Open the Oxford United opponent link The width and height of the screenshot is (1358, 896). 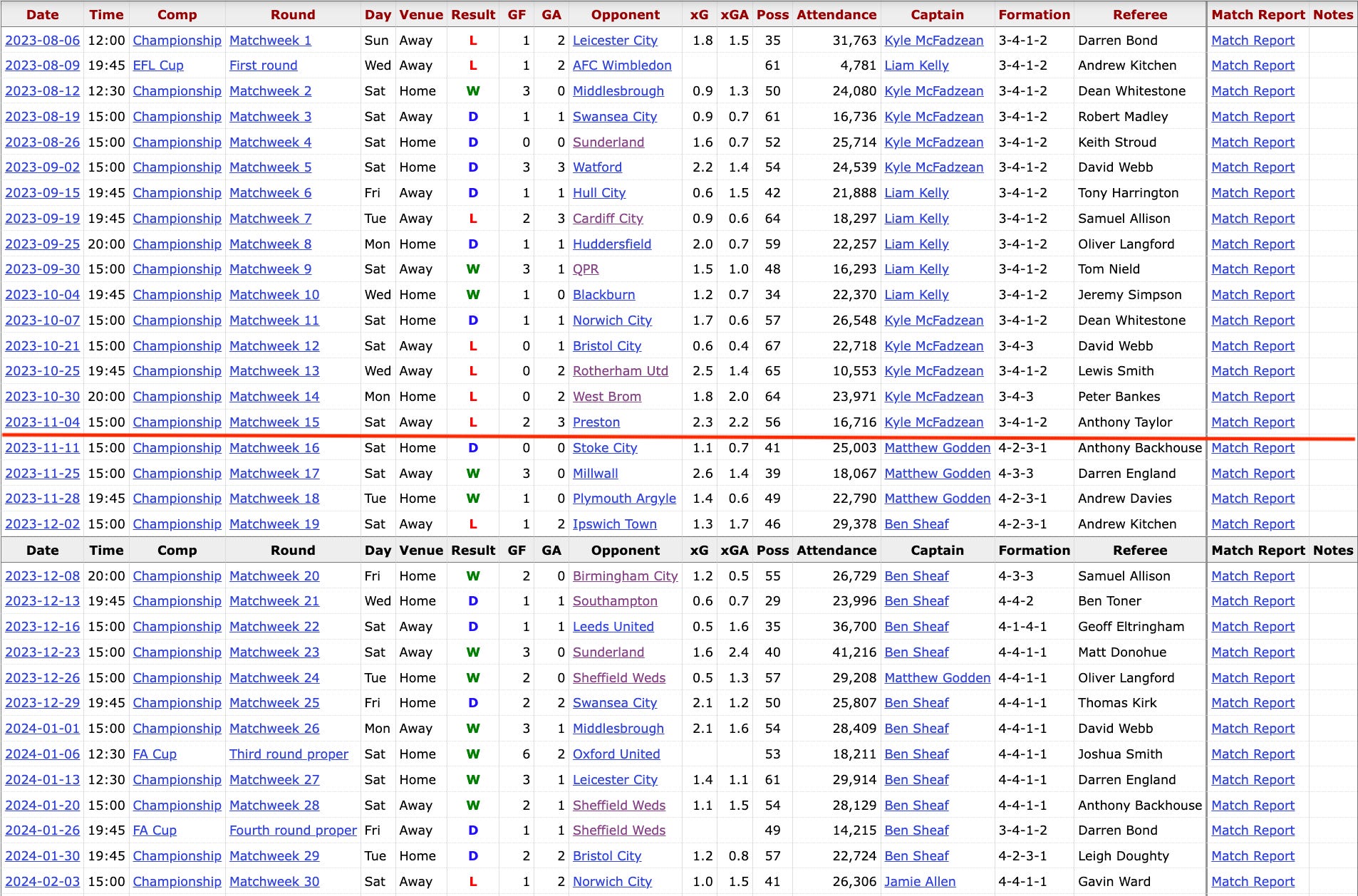(x=616, y=754)
